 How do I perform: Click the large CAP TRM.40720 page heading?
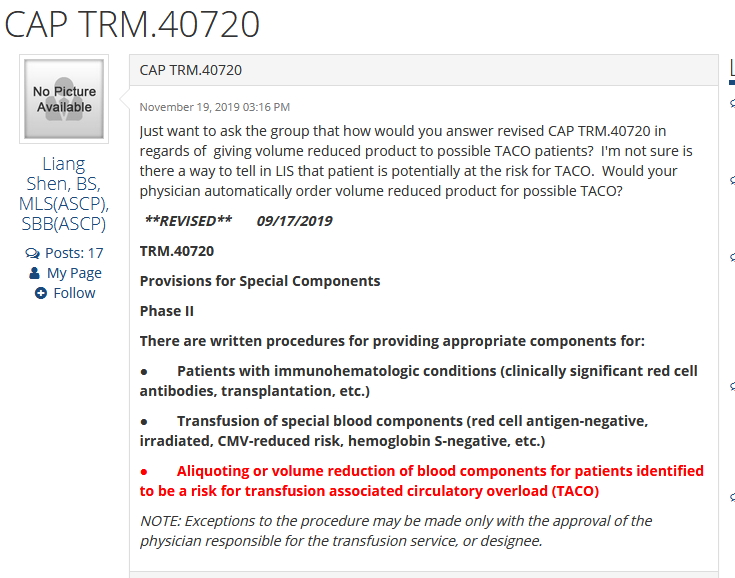point(132,23)
